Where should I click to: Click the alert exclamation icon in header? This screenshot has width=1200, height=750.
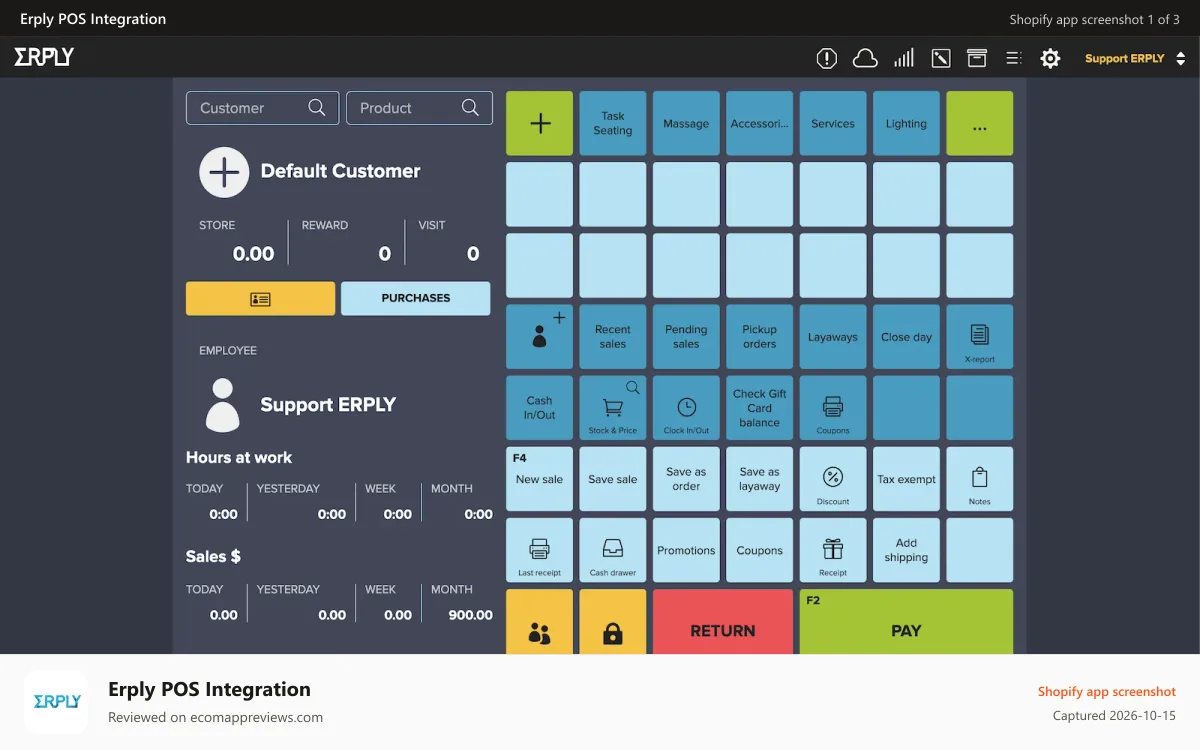[x=827, y=58]
